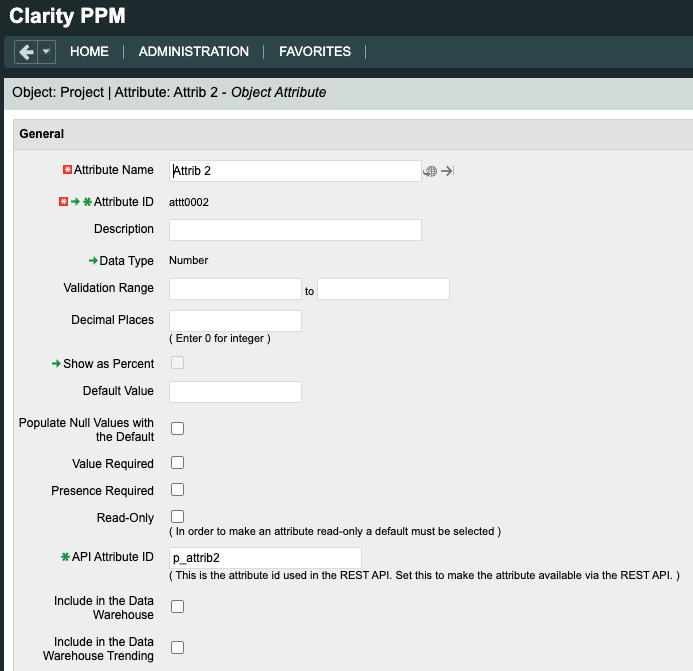
Task: Click the arrow icon right of the globe
Action: 447,171
